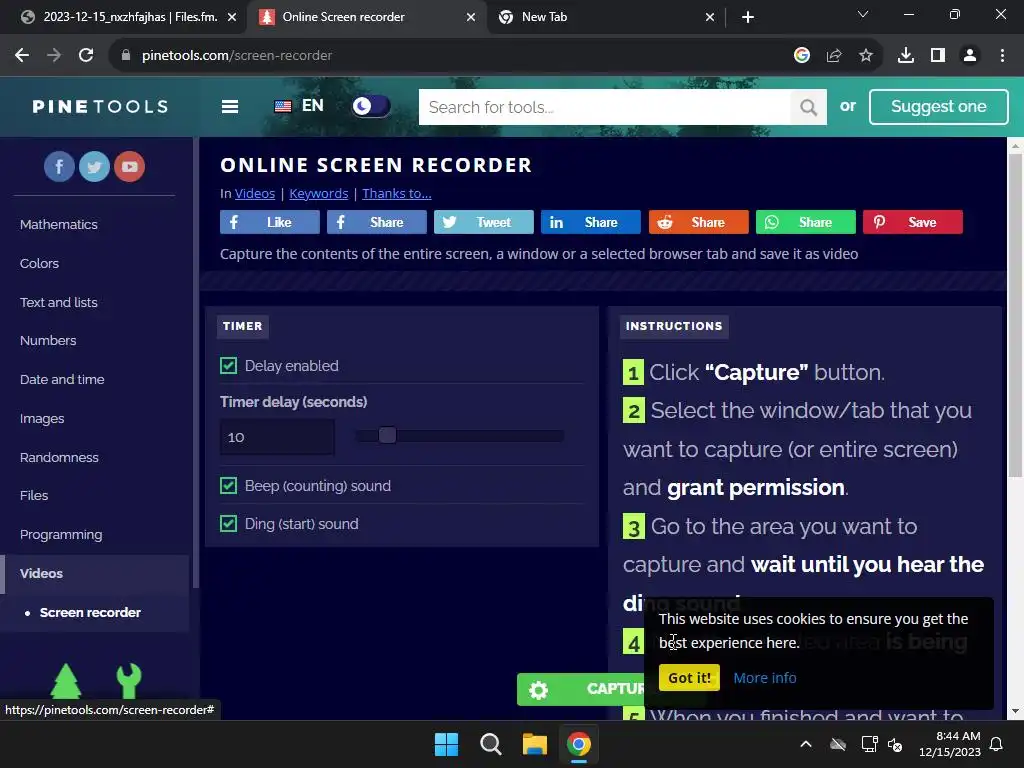Image resolution: width=1024 pixels, height=768 pixels.
Task: Click the Suggest one button
Action: 938,106
